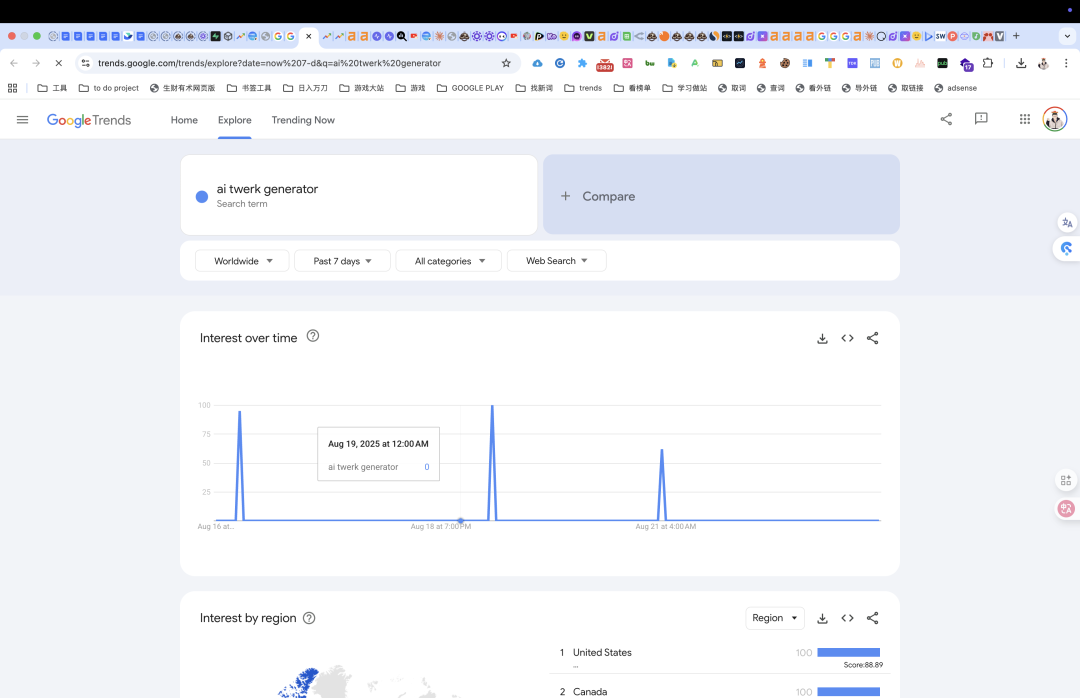
Task: Open the Google account avatar in header
Action: coord(1055,119)
